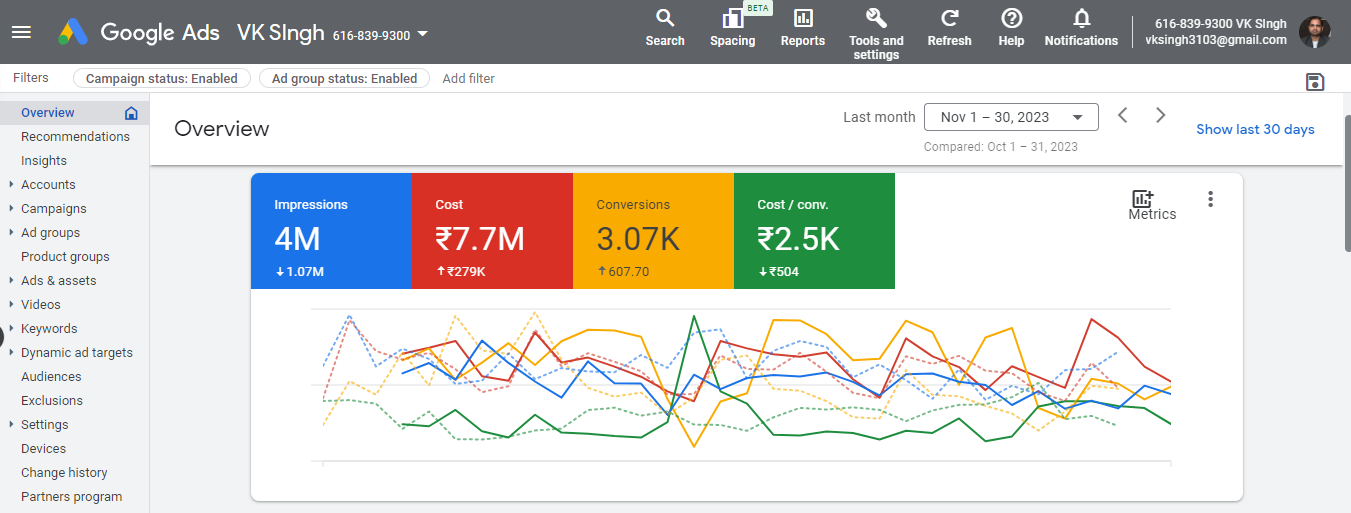Open the Nov 1 – 30, 2023 date dropdown
Screen dimensions: 1351x513
[1011, 117]
